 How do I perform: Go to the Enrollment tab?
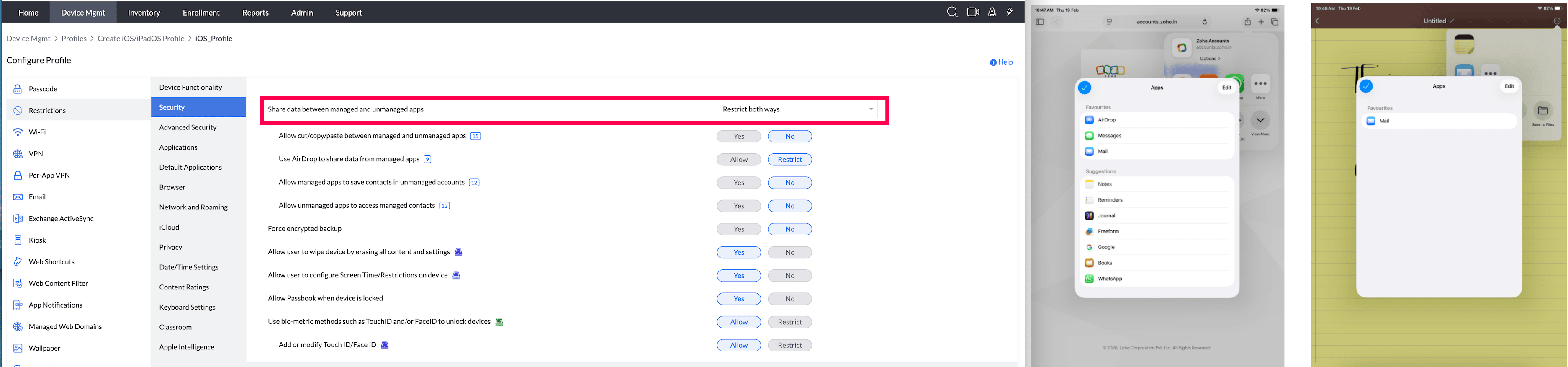(x=201, y=12)
